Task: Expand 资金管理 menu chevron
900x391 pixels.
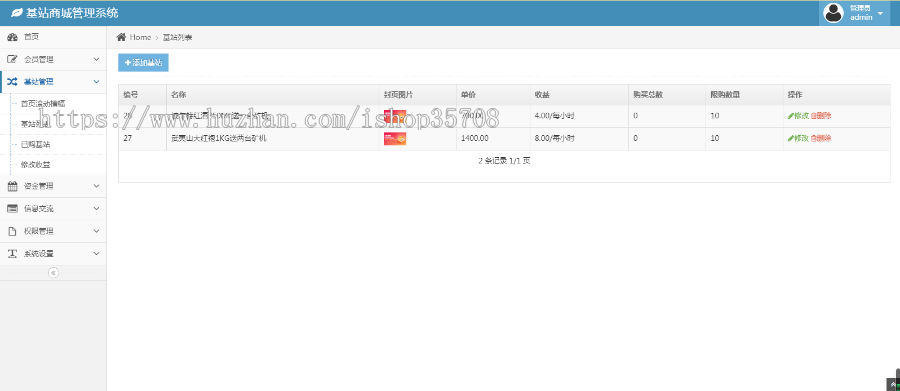Action: 96,186
